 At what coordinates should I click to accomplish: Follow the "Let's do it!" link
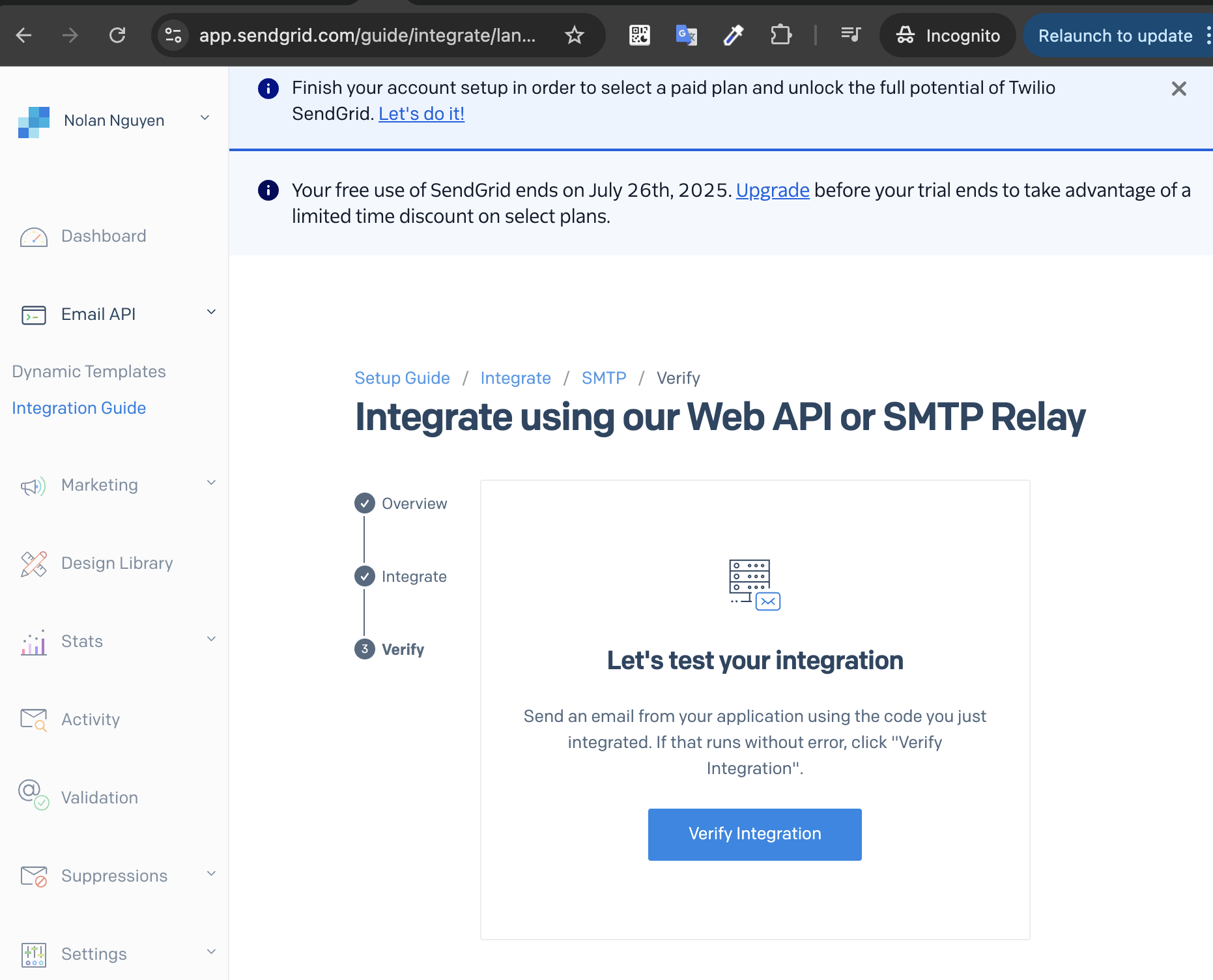pos(421,114)
